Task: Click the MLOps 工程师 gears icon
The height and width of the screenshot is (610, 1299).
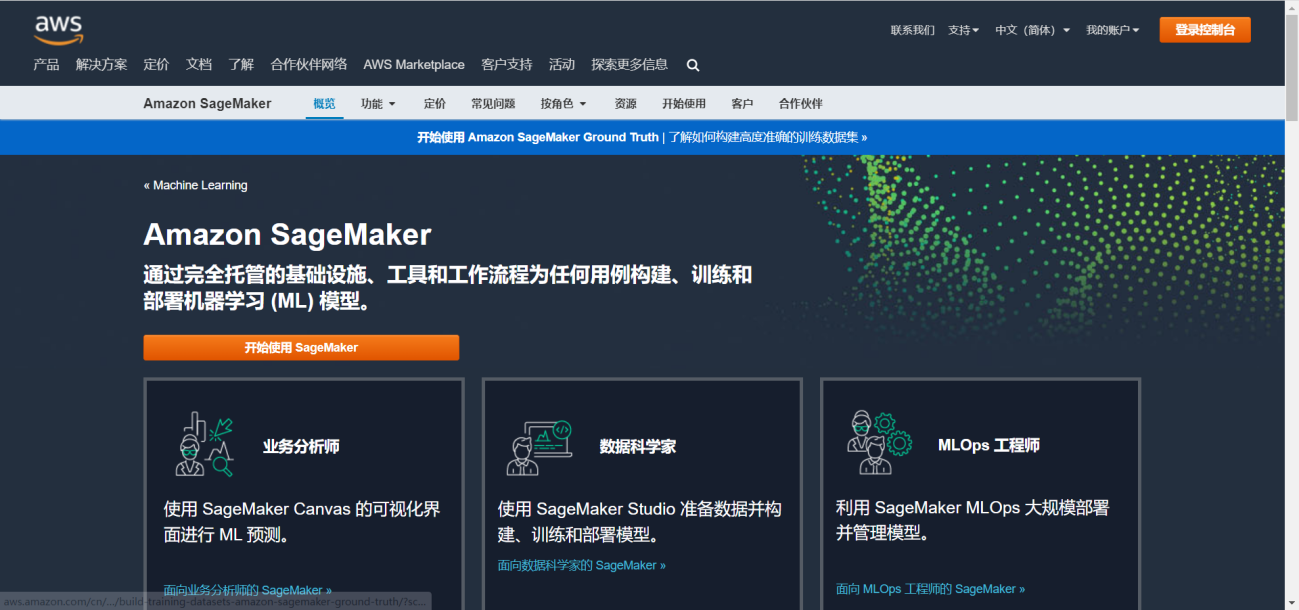Action: coord(876,444)
